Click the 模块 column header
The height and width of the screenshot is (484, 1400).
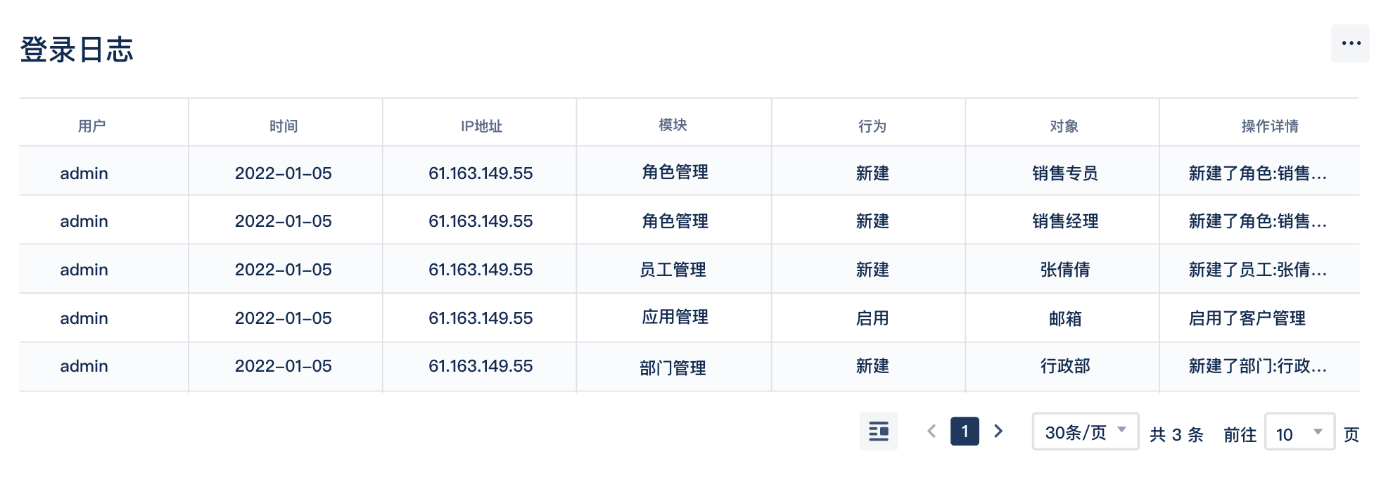tap(673, 125)
